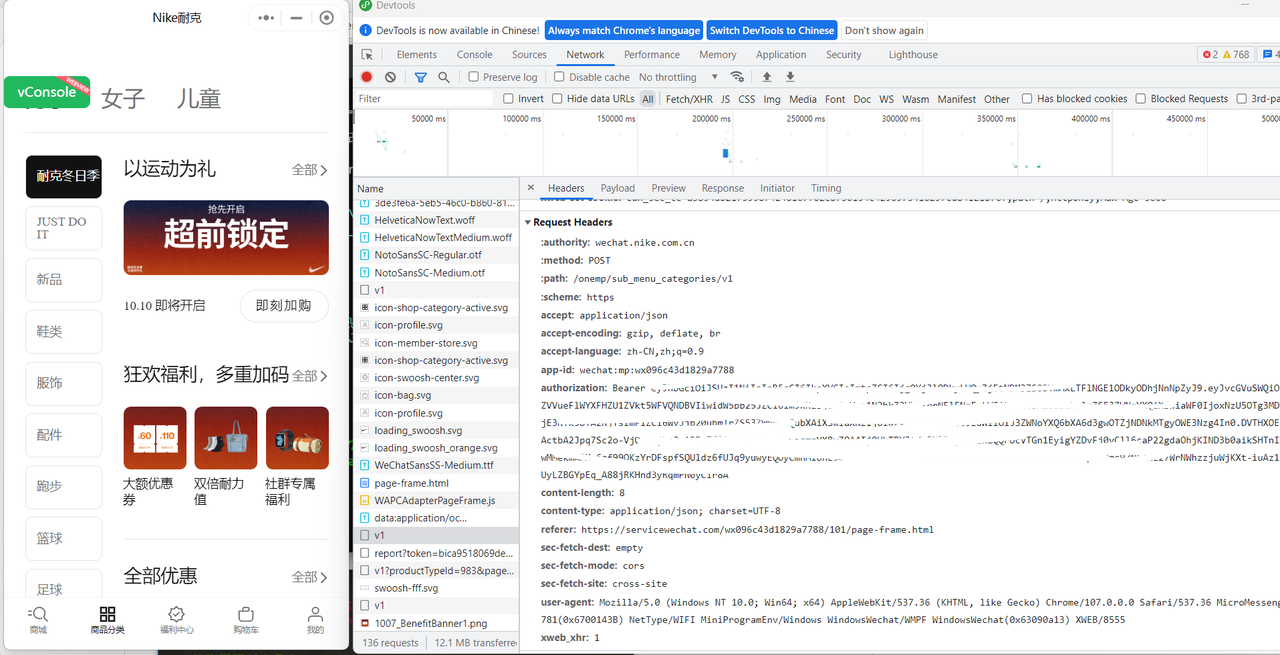Open the 购物车 cart icon in bottom bar
Viewport: 1280px width, 655px height.
tap(245, 614)
